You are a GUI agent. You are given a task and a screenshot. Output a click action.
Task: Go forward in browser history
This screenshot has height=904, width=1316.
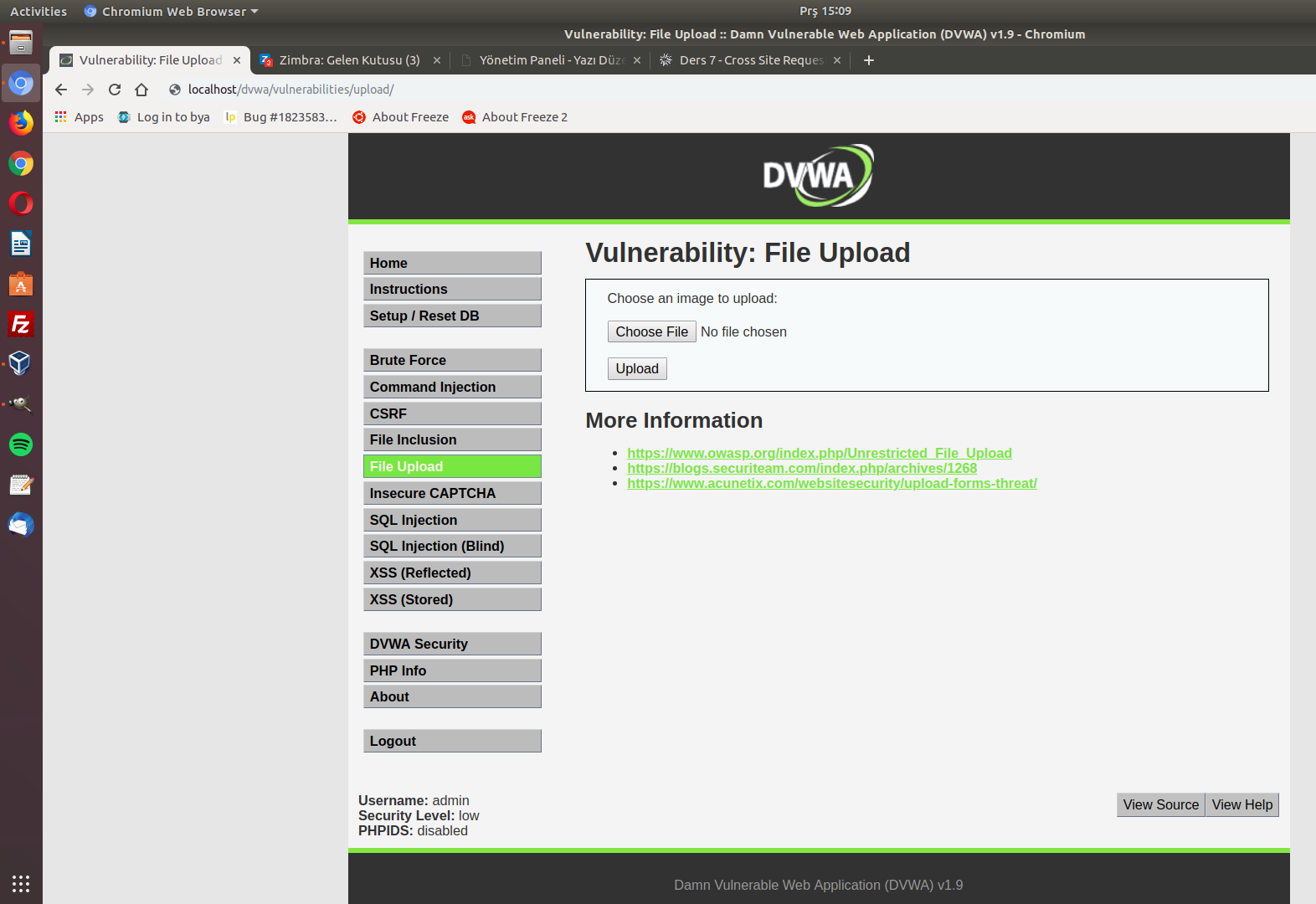[x=88, y=90]
